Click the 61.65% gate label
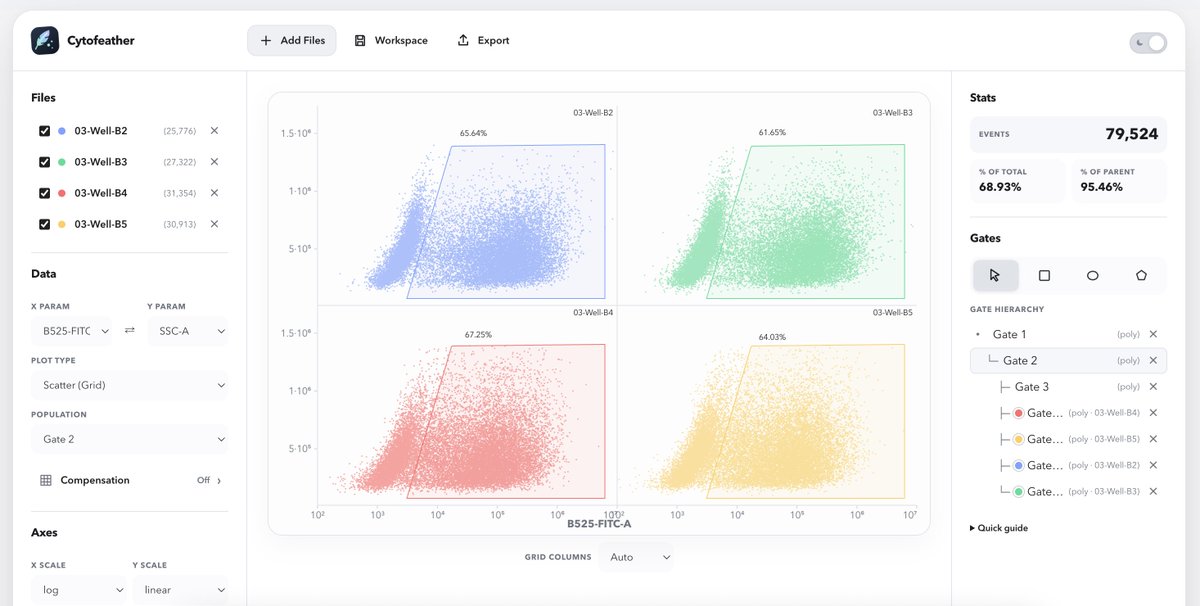Viewport: 1200px width, 606px height. point(772,132)
